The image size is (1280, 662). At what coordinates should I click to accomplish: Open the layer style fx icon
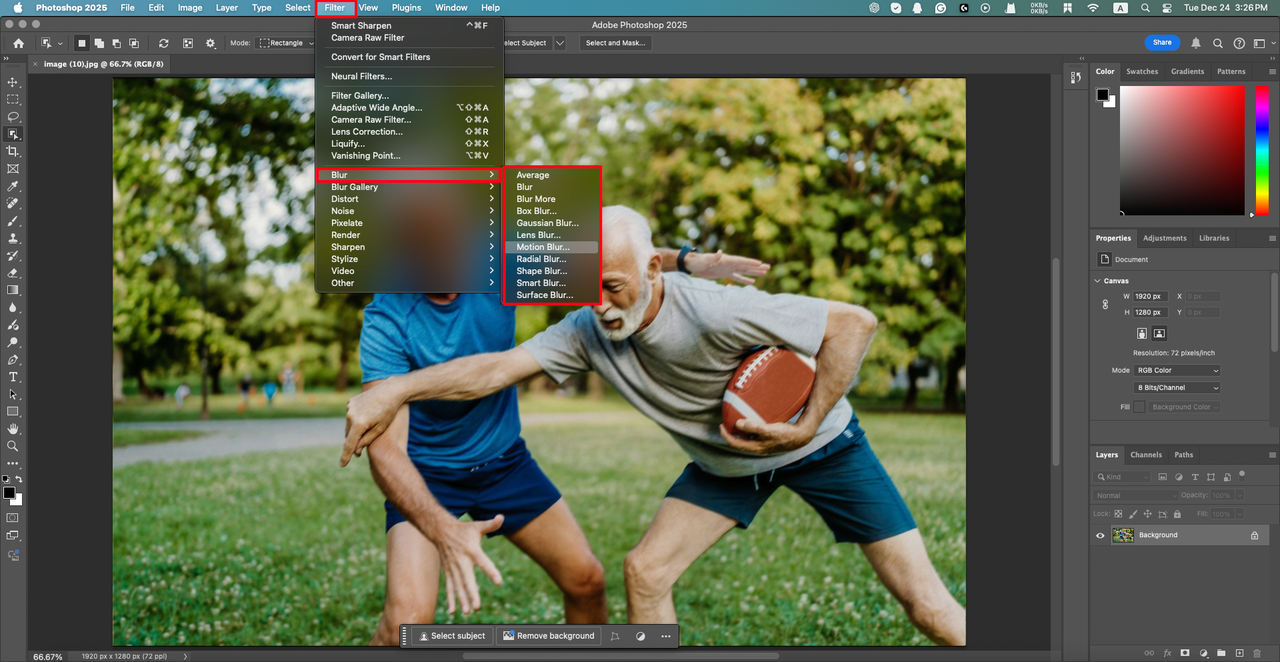tap(1167, 652)
